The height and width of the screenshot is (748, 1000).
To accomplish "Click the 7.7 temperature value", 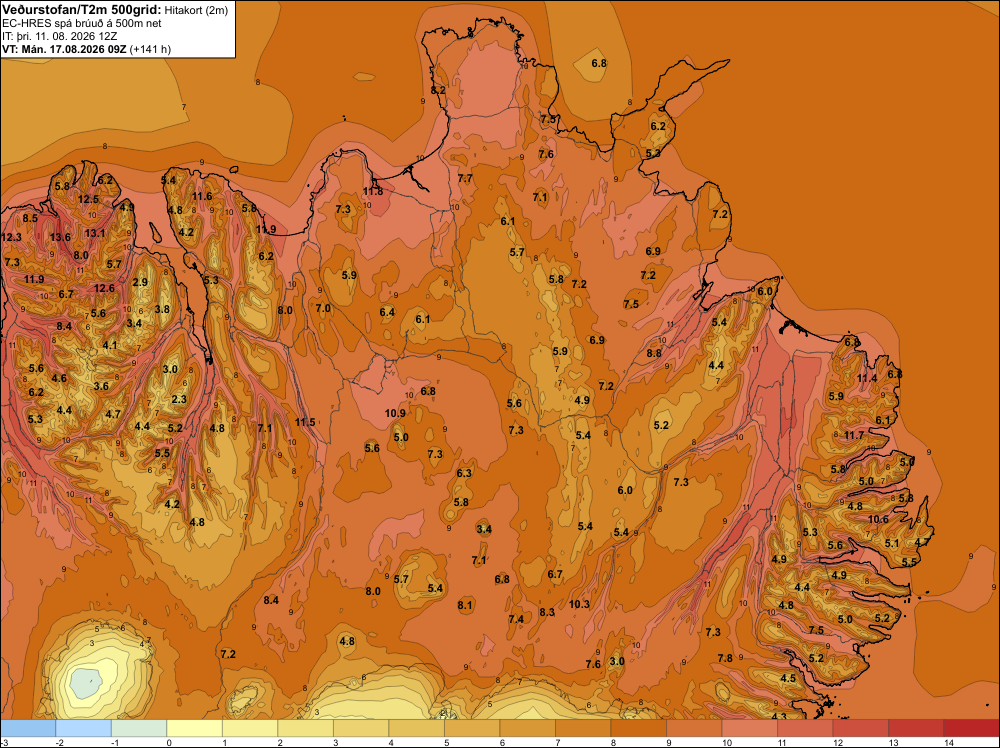I will (466, 179).
